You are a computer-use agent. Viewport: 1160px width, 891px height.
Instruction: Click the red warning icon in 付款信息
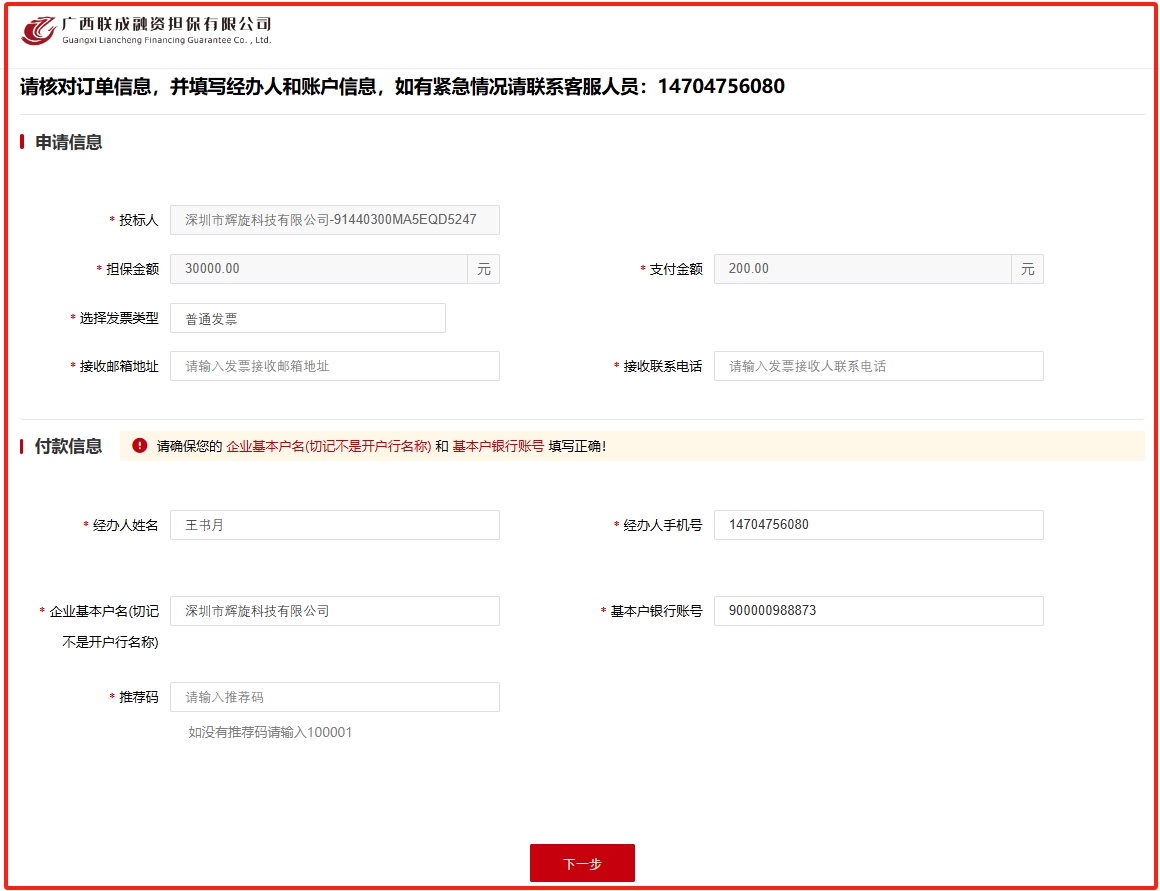(x=139, y=446)
